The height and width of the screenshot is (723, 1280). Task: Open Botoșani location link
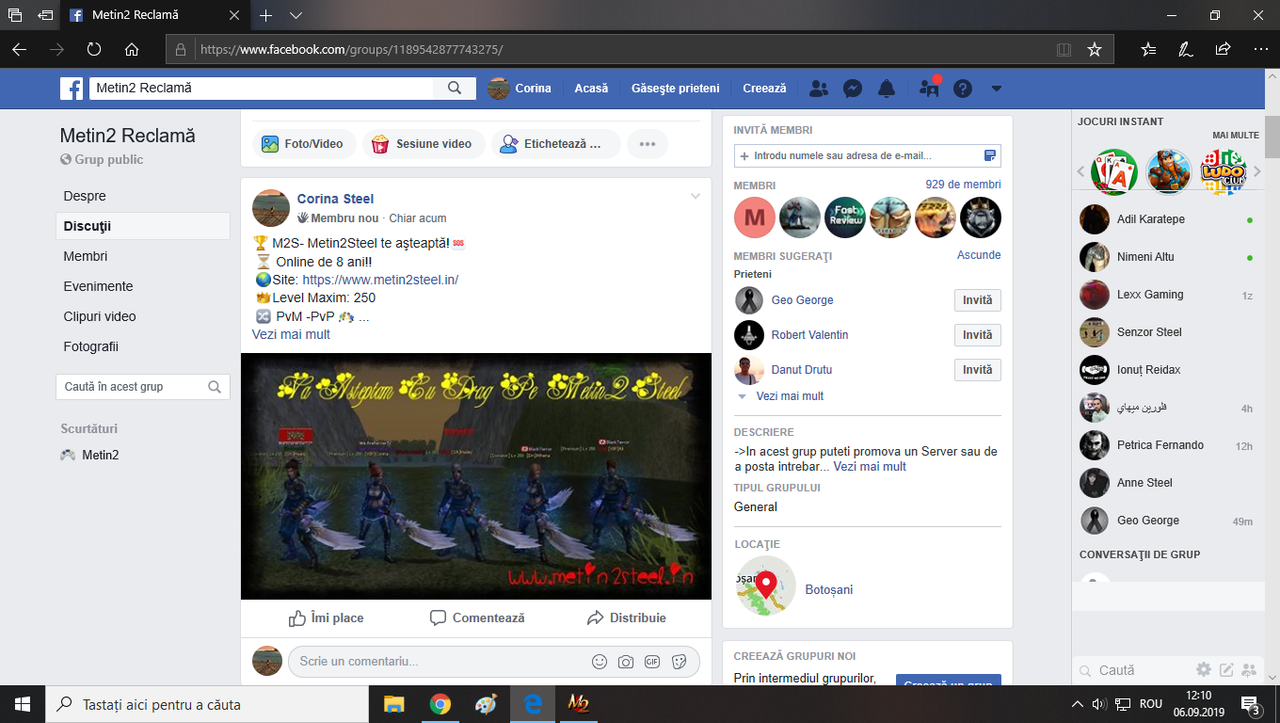coord(829,590)
